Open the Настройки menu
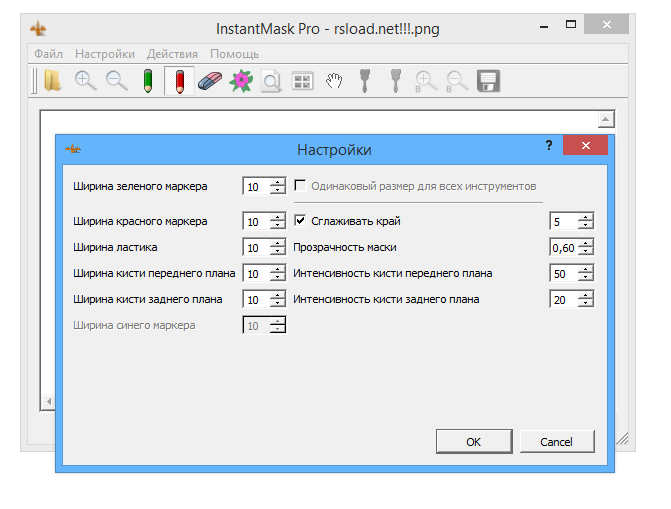The width and height of the screenshot is (671, 509). point(105,54)
